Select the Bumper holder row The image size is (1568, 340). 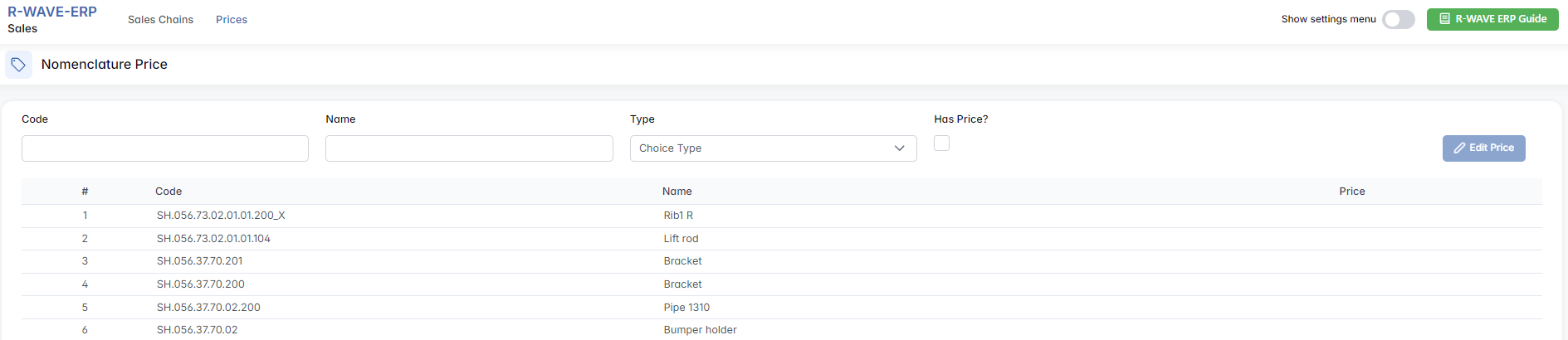click(700, 330)
